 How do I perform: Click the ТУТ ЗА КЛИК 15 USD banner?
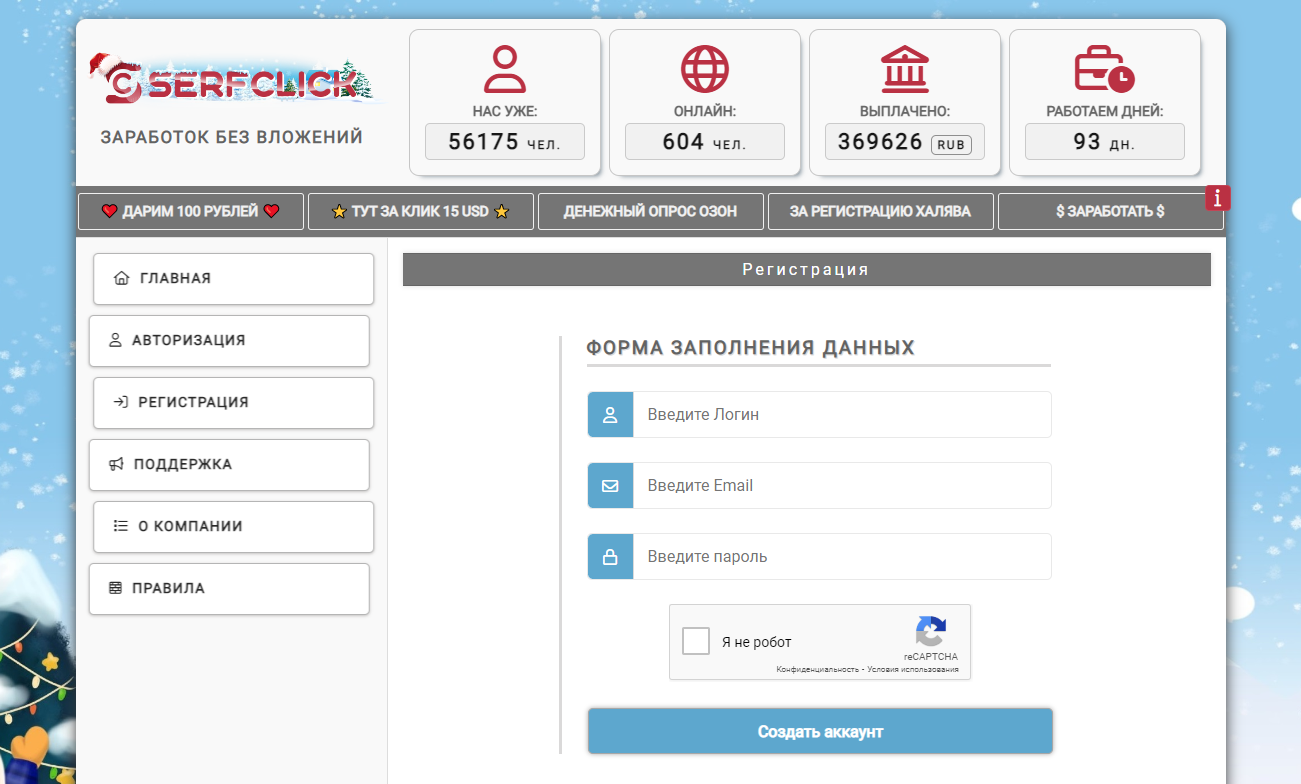click(420, 211)
